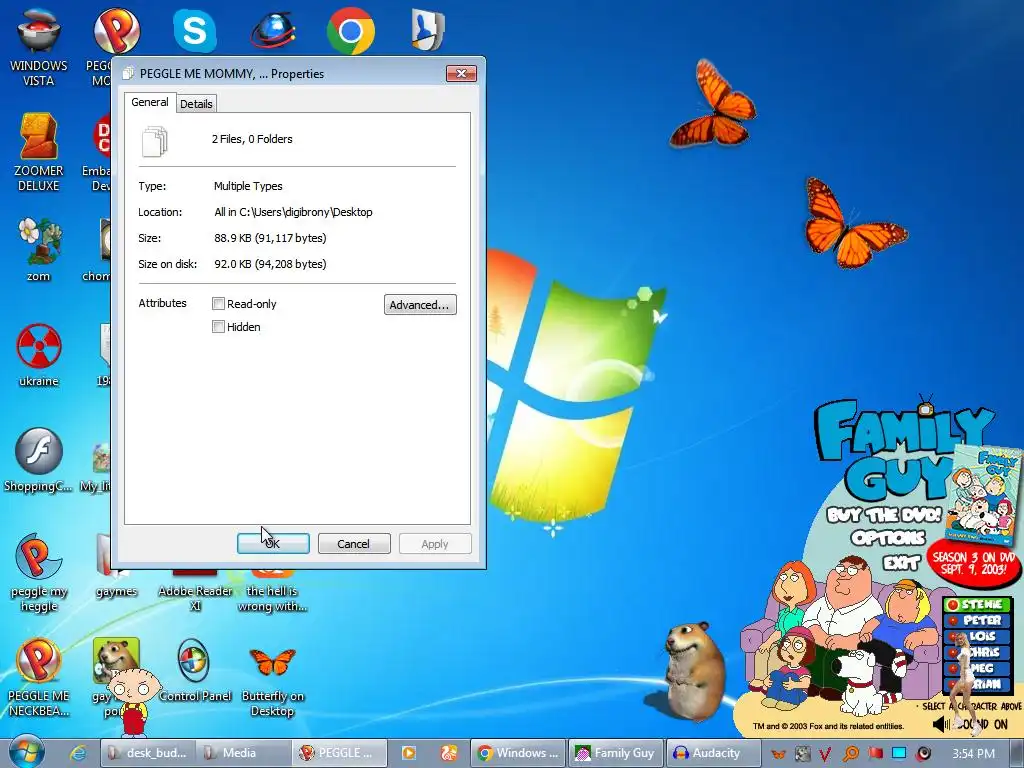Launch the Skype desktop shortcut
Screen dimensions: 1024x768
tap(195, 31)
